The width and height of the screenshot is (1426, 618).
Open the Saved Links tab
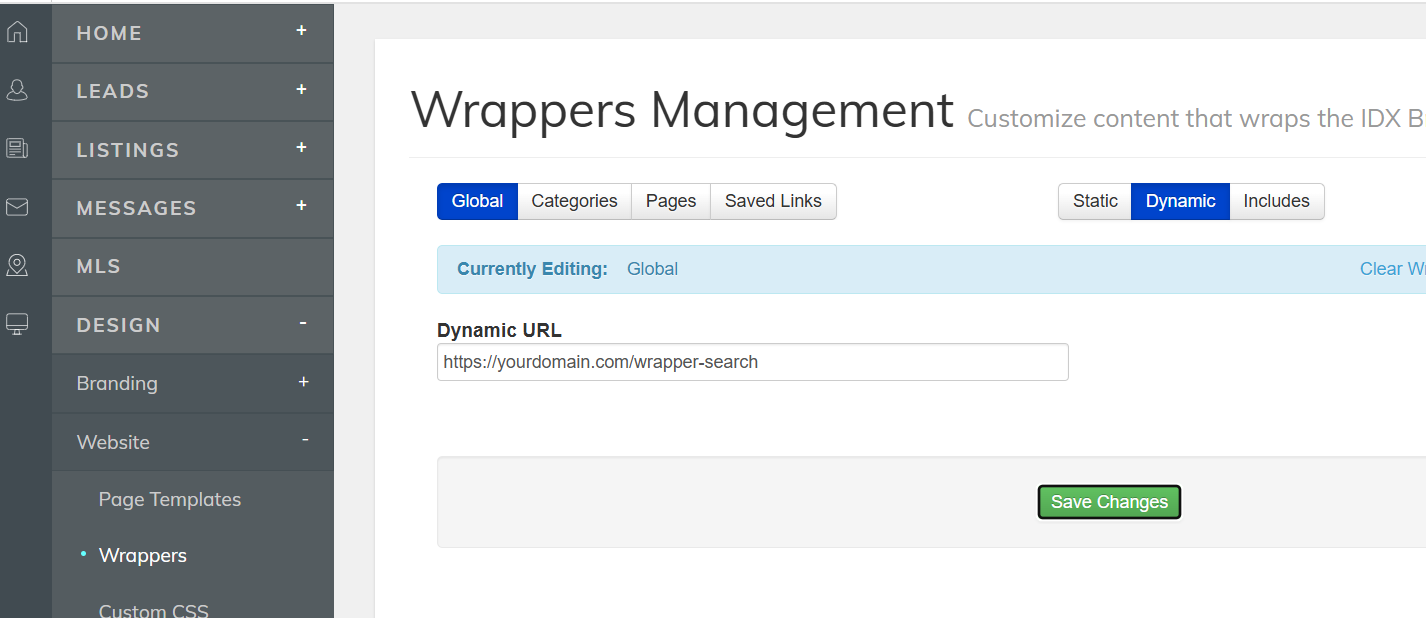click(772, 201)
